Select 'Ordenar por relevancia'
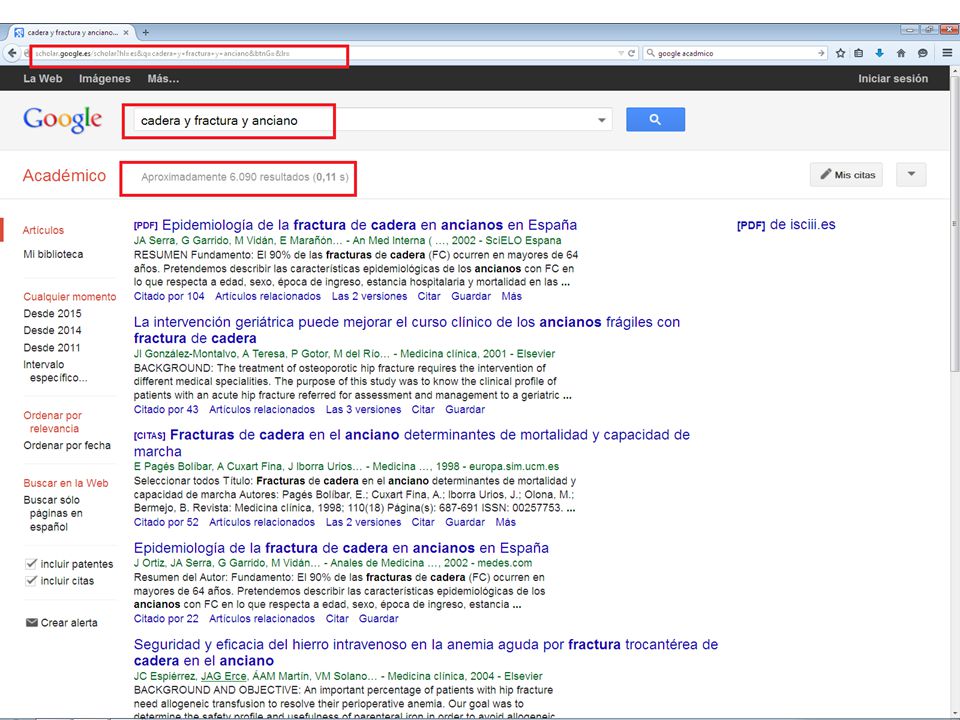960x720 pixels. coord(53,422)
